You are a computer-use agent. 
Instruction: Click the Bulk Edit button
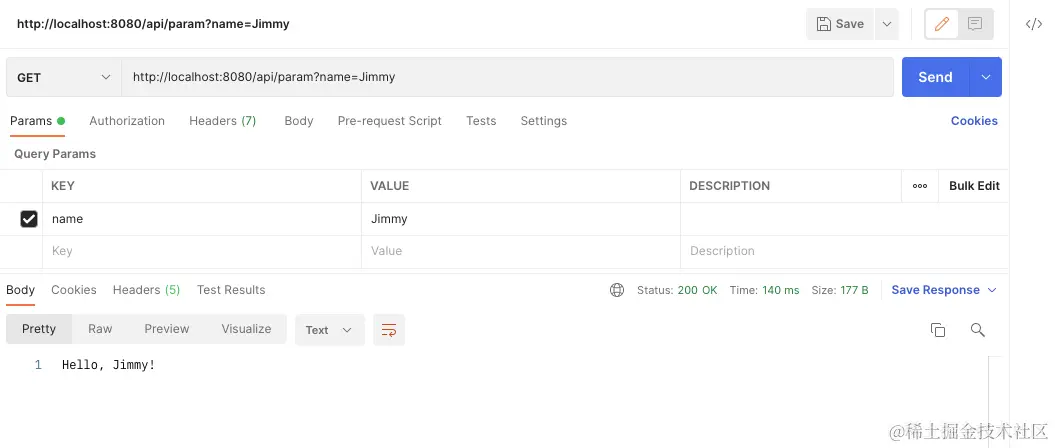point(974,186)
